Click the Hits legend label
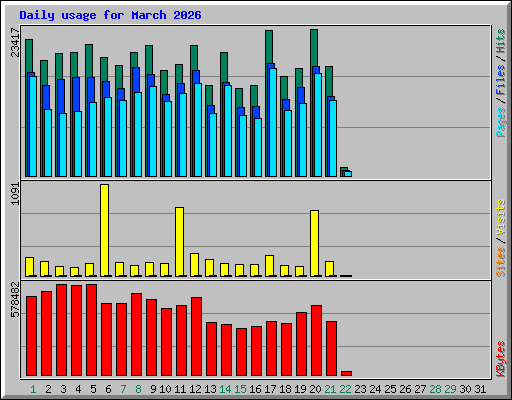This screenshot has height=400, width=512. tap(501, 41)
